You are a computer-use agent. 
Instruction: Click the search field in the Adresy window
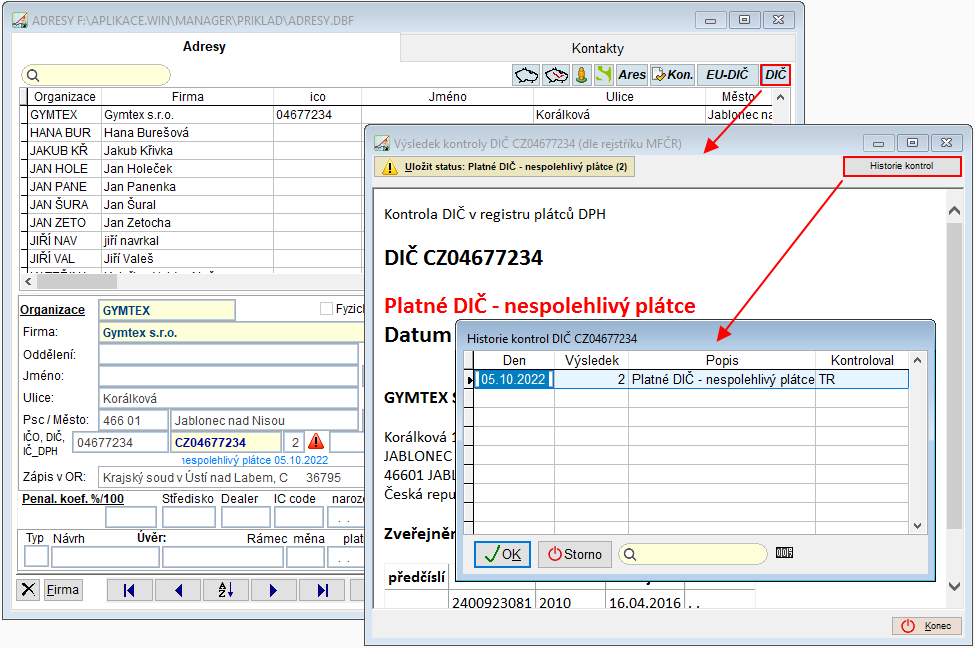coord(96,75)
